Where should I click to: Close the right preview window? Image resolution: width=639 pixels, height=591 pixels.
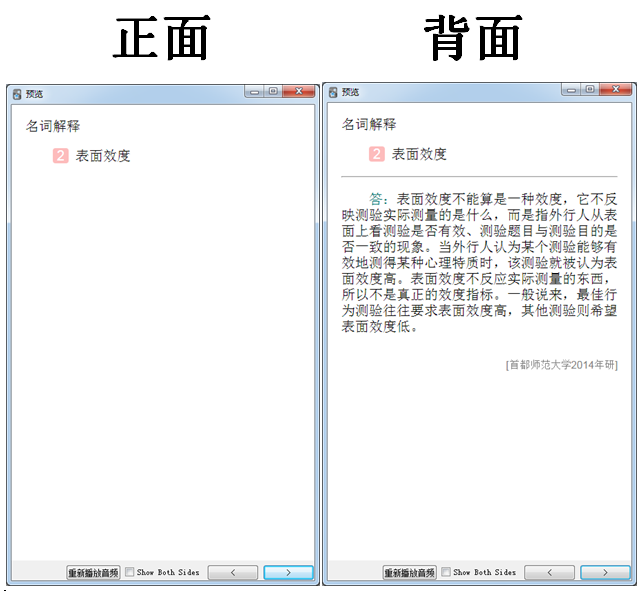[616, 90]
